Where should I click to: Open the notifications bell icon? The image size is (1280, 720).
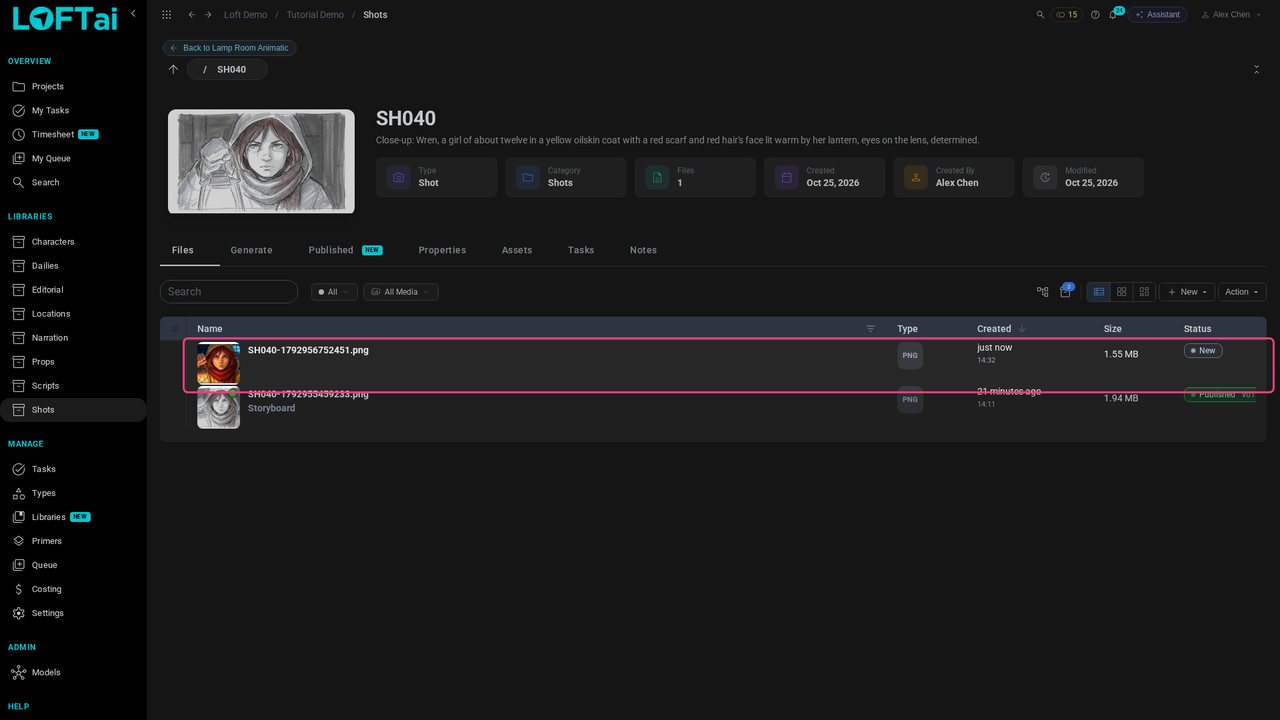click(x=1113, y=15)
